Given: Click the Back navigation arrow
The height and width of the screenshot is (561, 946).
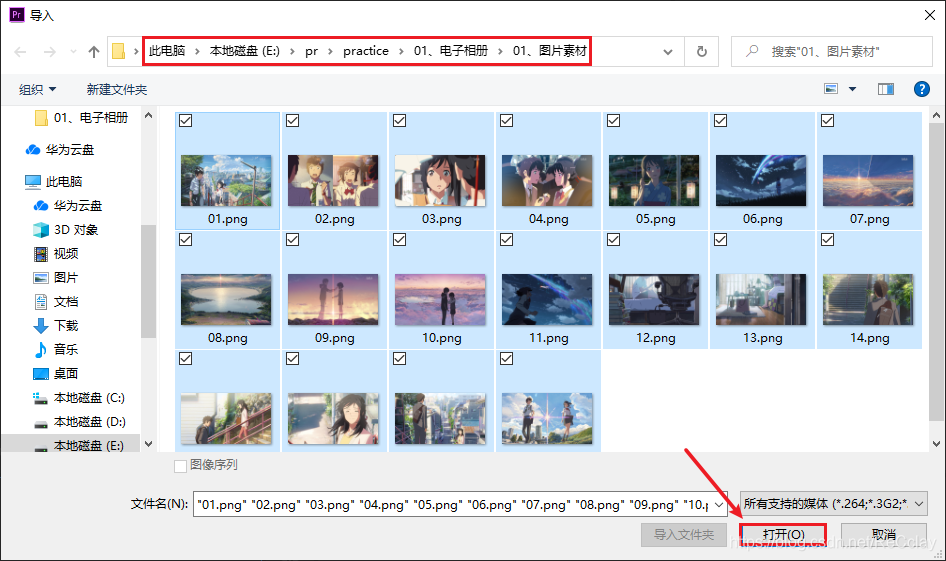Looking at the screenshot, I should click(21, 52).
